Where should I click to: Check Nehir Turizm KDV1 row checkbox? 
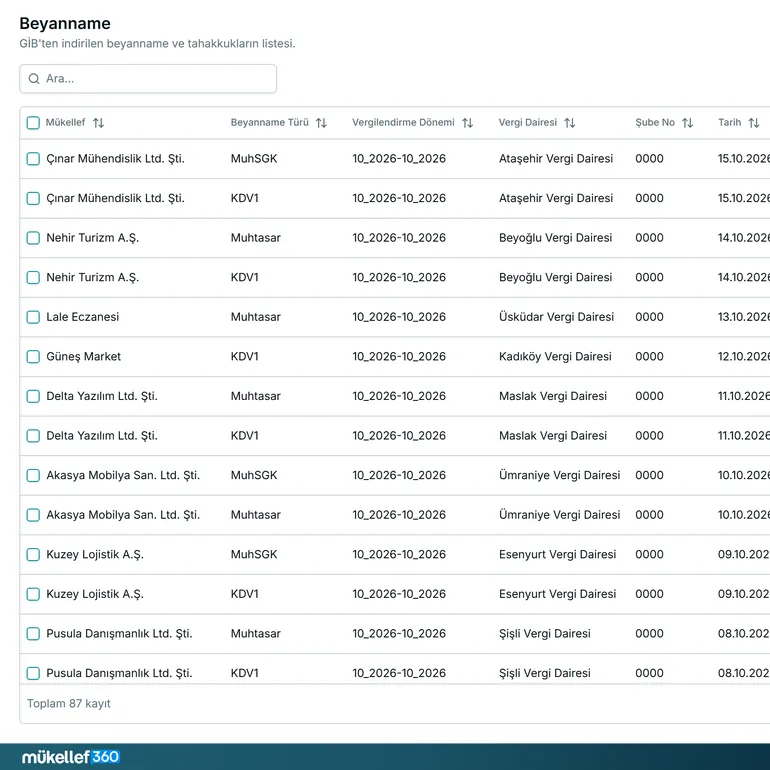click(x=33, y=277)
